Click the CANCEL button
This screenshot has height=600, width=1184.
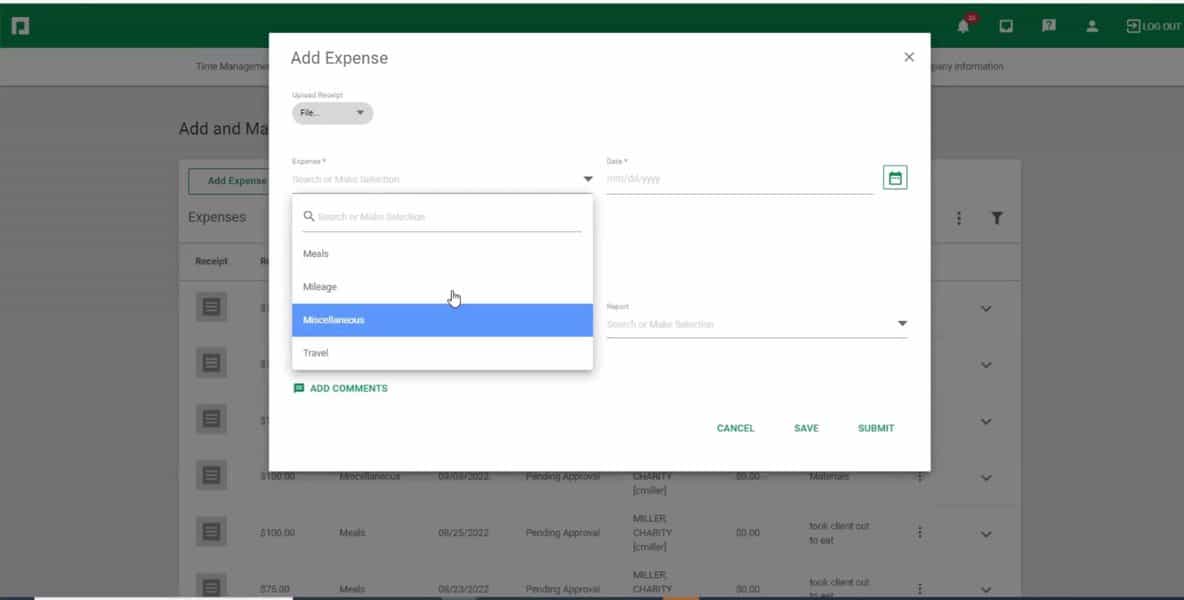(x=735, y=428)
